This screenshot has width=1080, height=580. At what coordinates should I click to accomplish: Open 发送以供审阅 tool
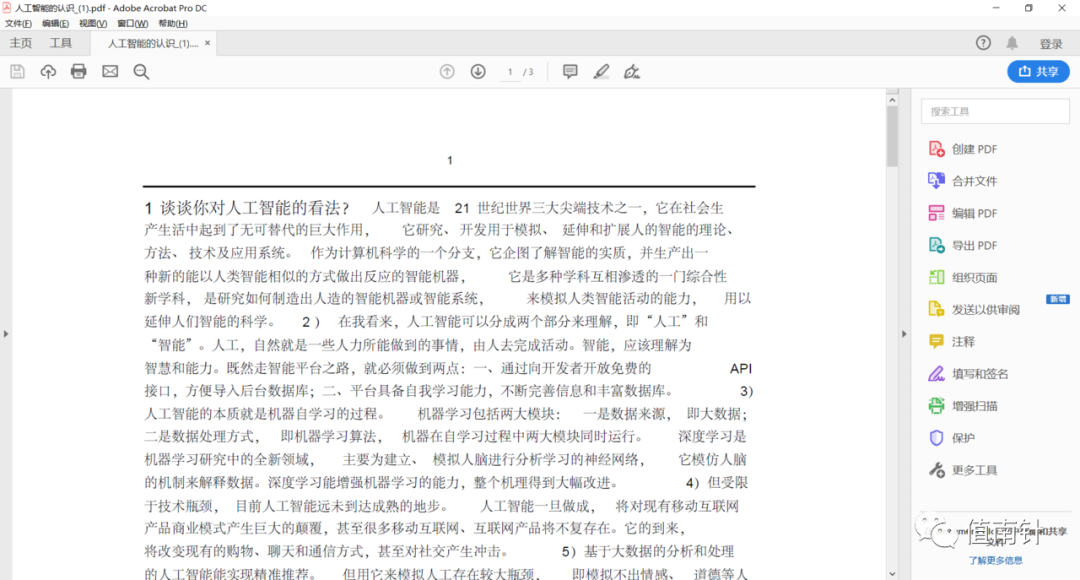(974, 309)
